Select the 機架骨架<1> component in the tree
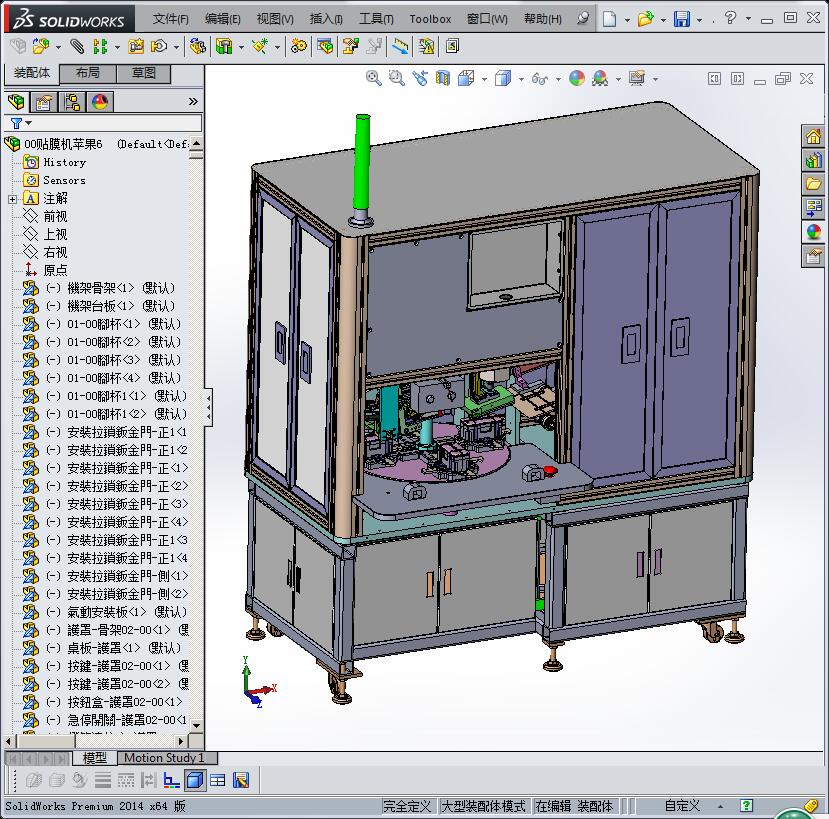The height and width of the screenshot is (819, 829). click(x=100, y=288)
